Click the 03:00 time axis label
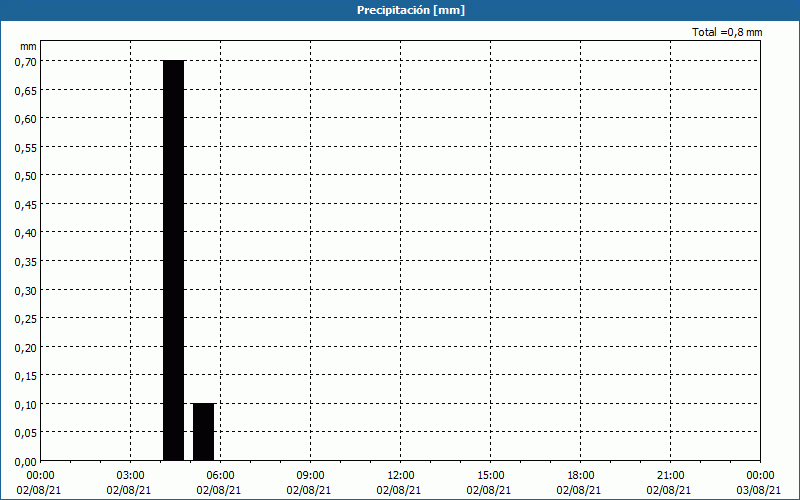Screen dimensions: 800x500 pos(131,476)
